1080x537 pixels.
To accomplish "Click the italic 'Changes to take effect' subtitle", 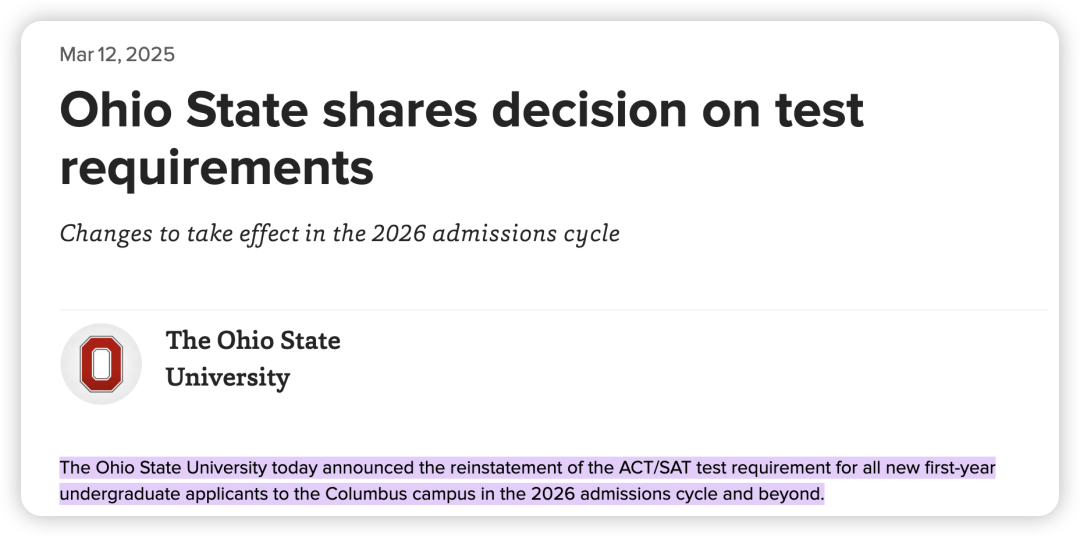I will click(340, 233).
